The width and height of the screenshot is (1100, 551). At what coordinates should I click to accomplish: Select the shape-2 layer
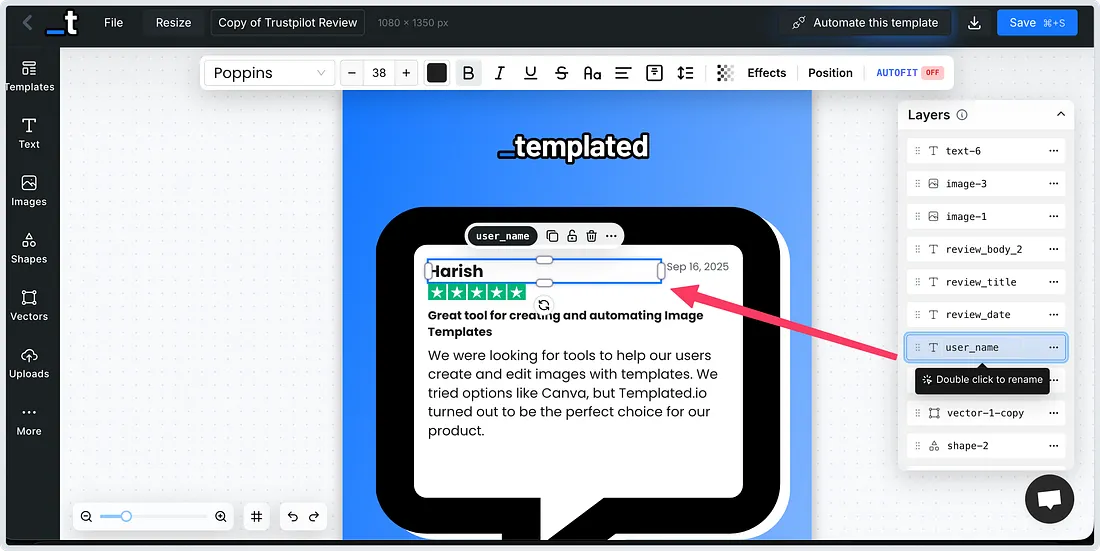986,446
